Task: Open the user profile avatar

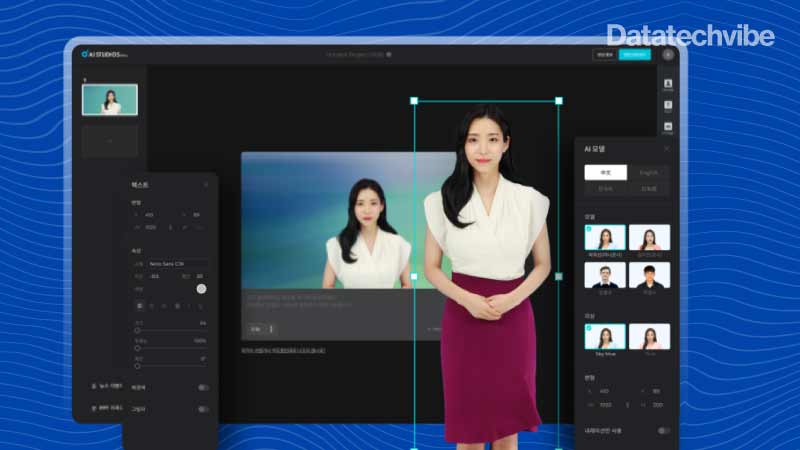Action: 668,55
